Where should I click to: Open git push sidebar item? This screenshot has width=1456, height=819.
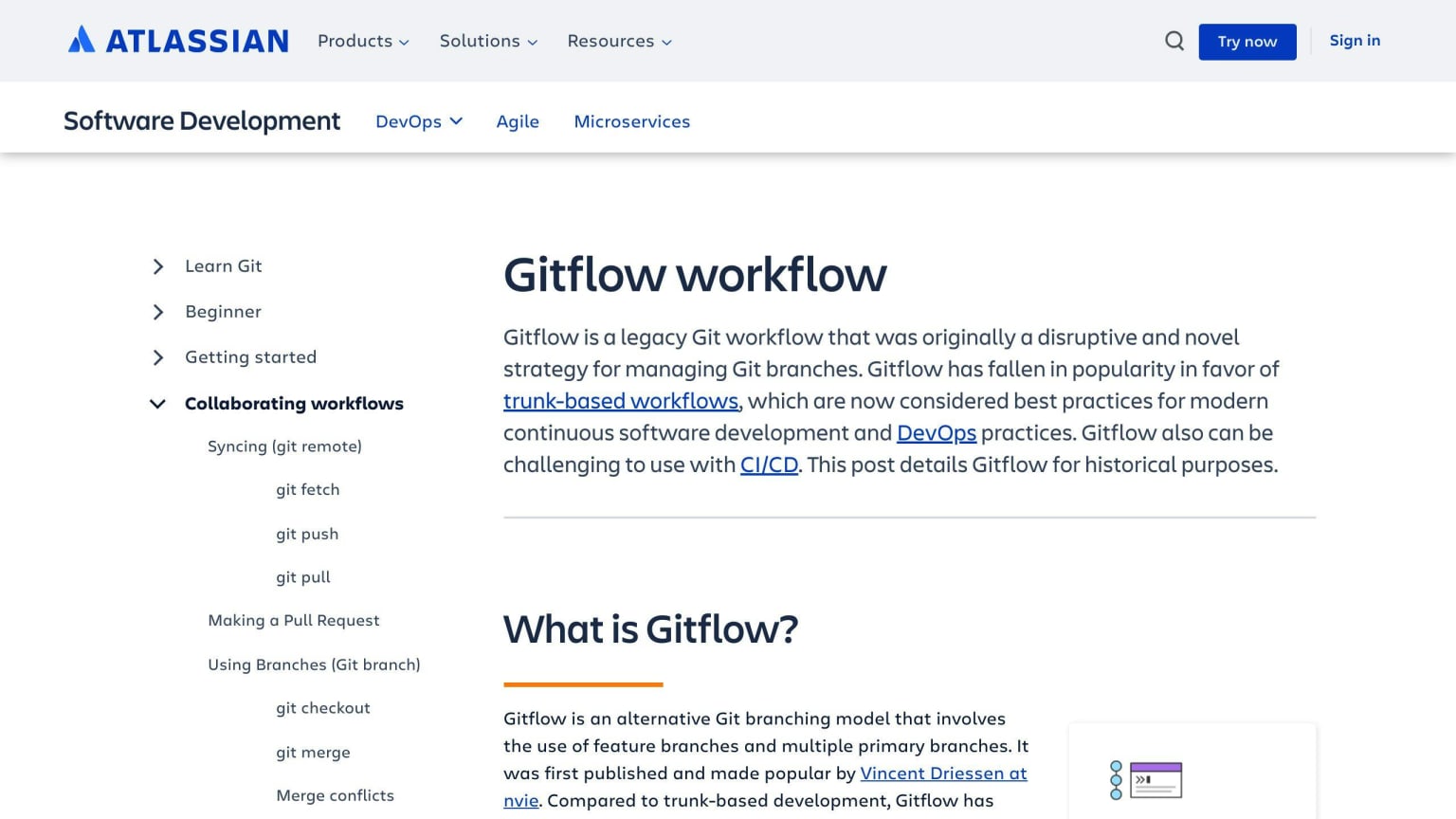click(x=307, y=534)
